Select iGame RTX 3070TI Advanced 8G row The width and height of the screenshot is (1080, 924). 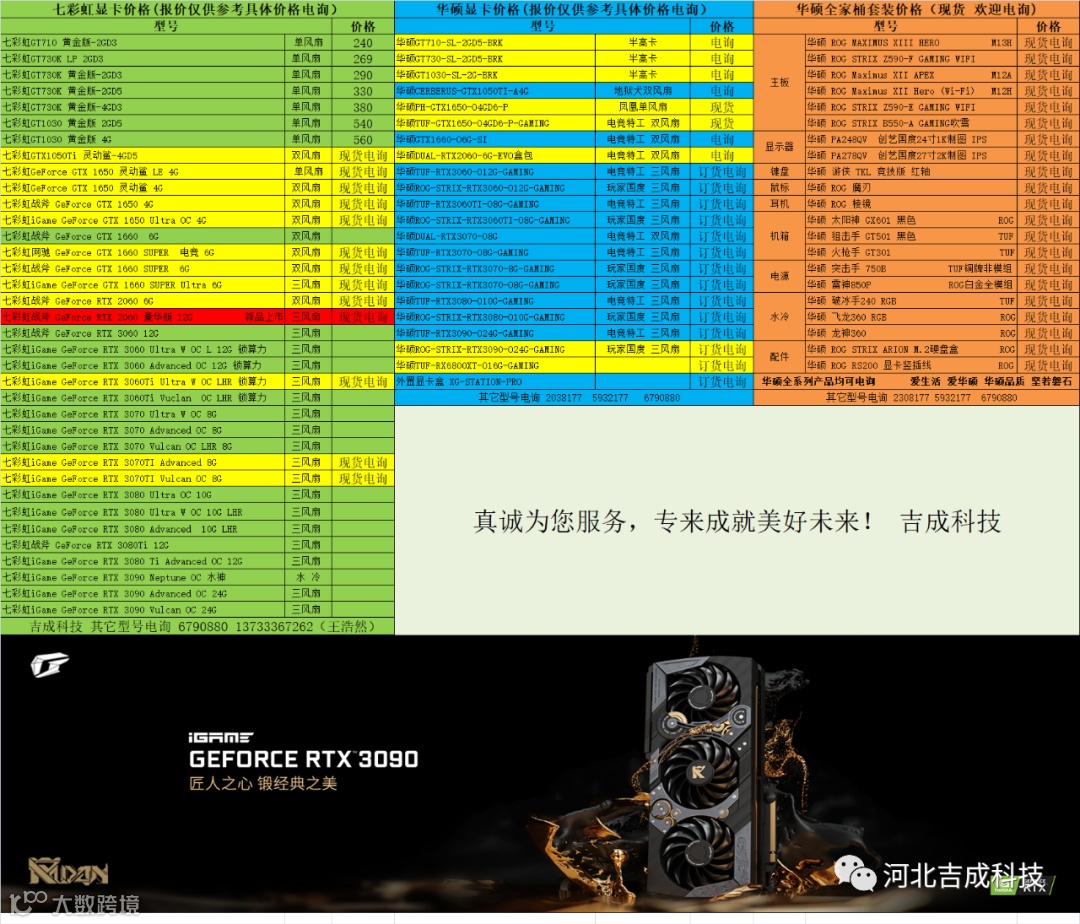click(x=197, y=463)
